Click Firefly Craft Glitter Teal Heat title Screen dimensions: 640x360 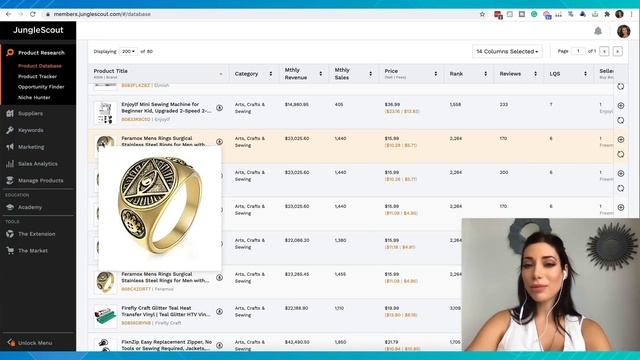tap(166, 311)
